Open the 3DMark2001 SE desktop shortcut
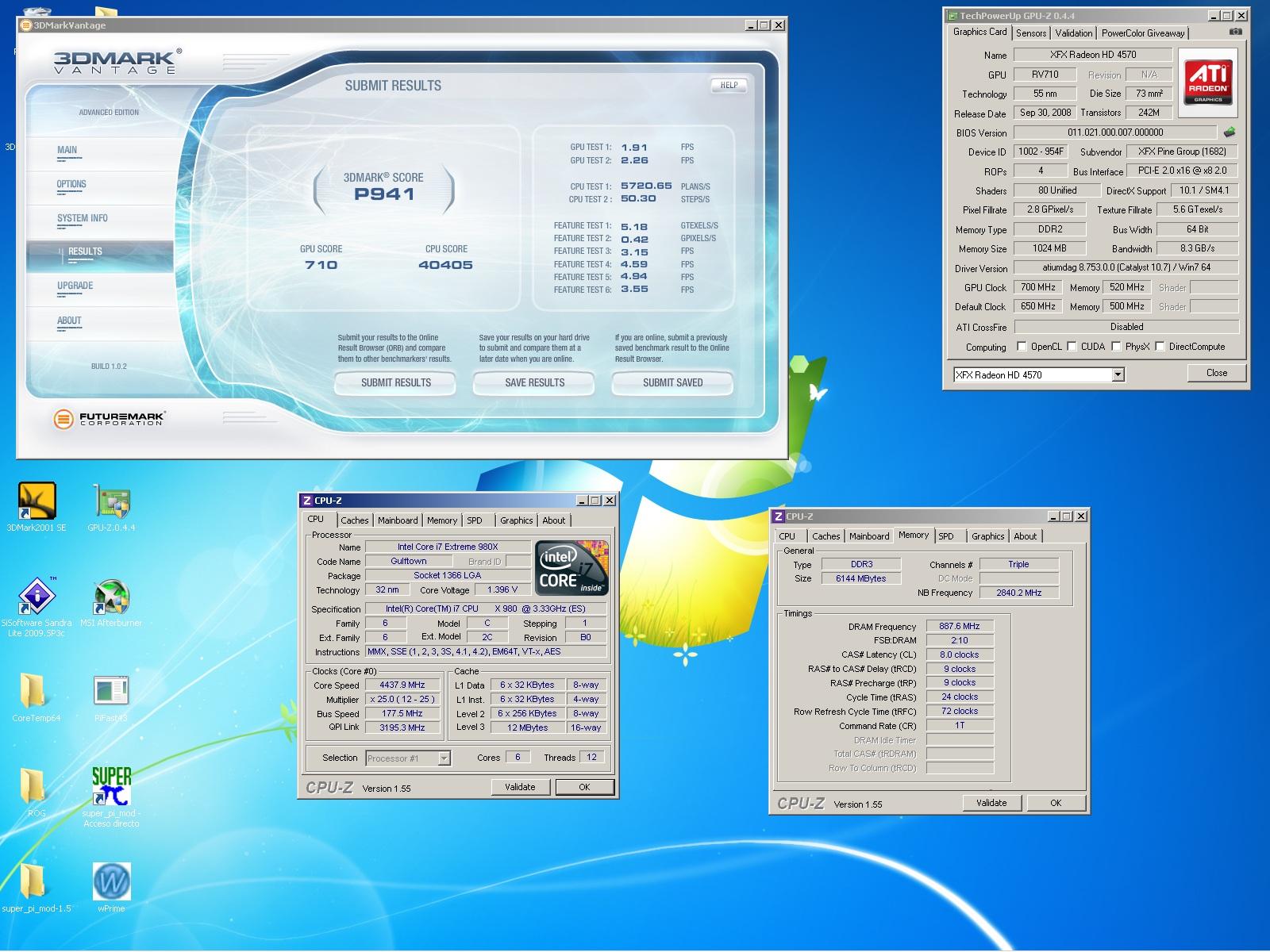 coord(37,508)
